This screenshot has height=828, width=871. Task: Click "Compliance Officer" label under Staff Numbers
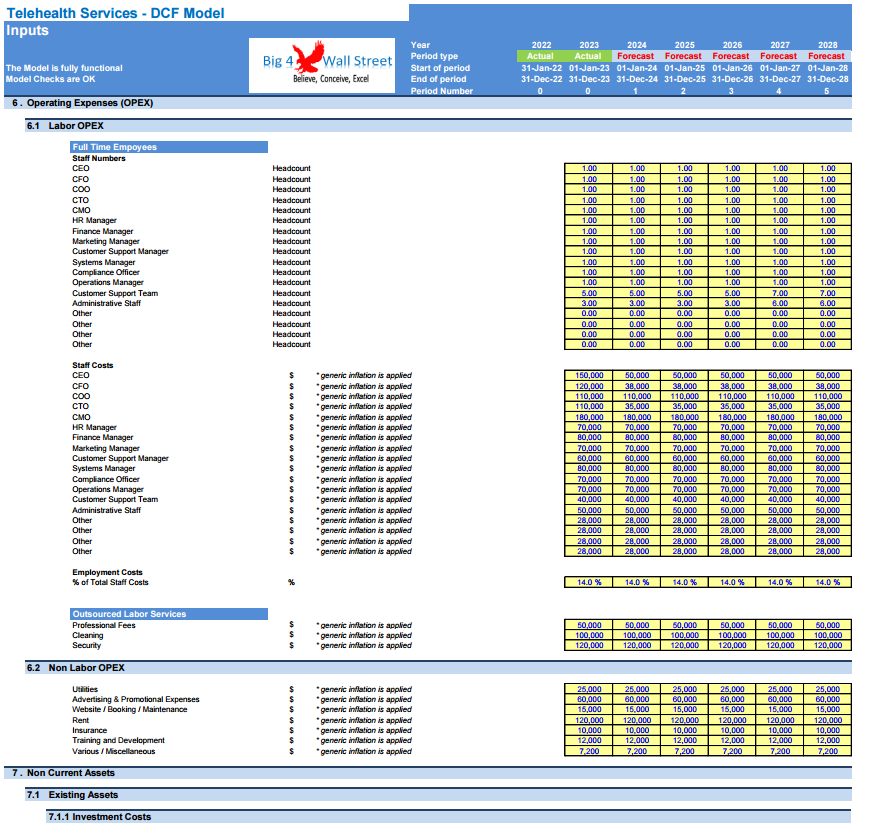[x=106, y=273]
